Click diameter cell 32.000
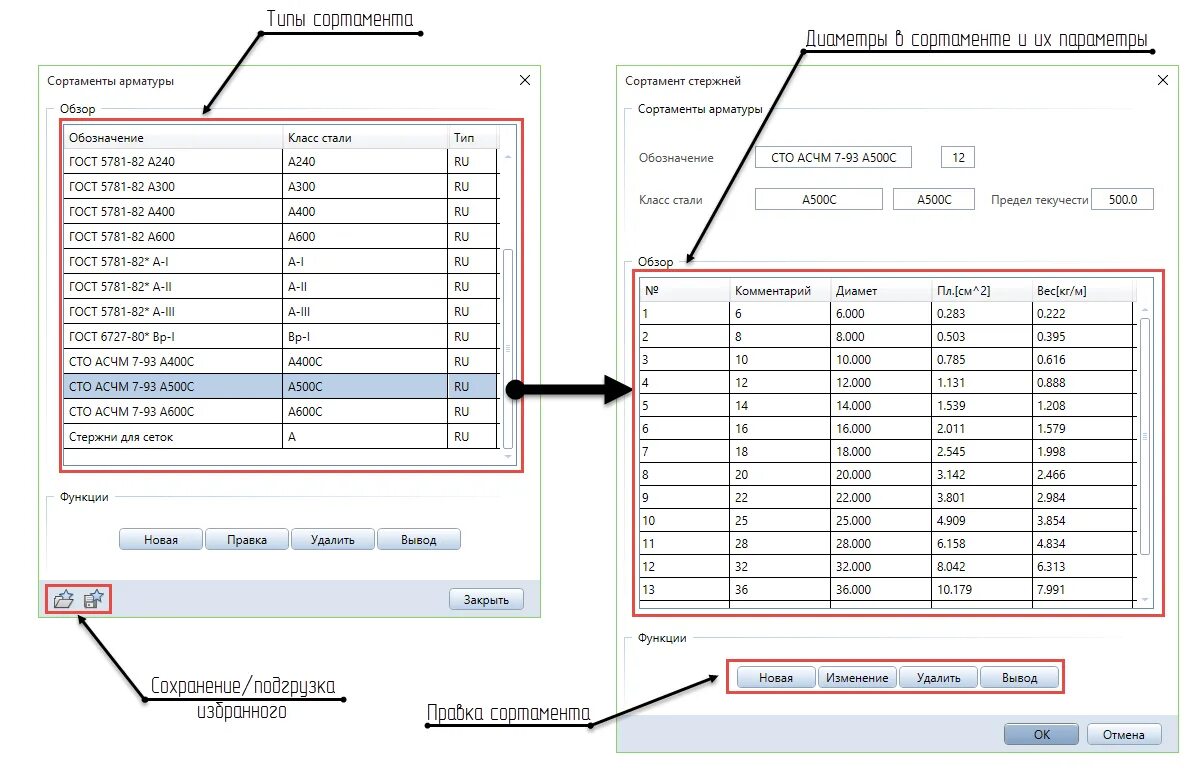 click(880, 567)
